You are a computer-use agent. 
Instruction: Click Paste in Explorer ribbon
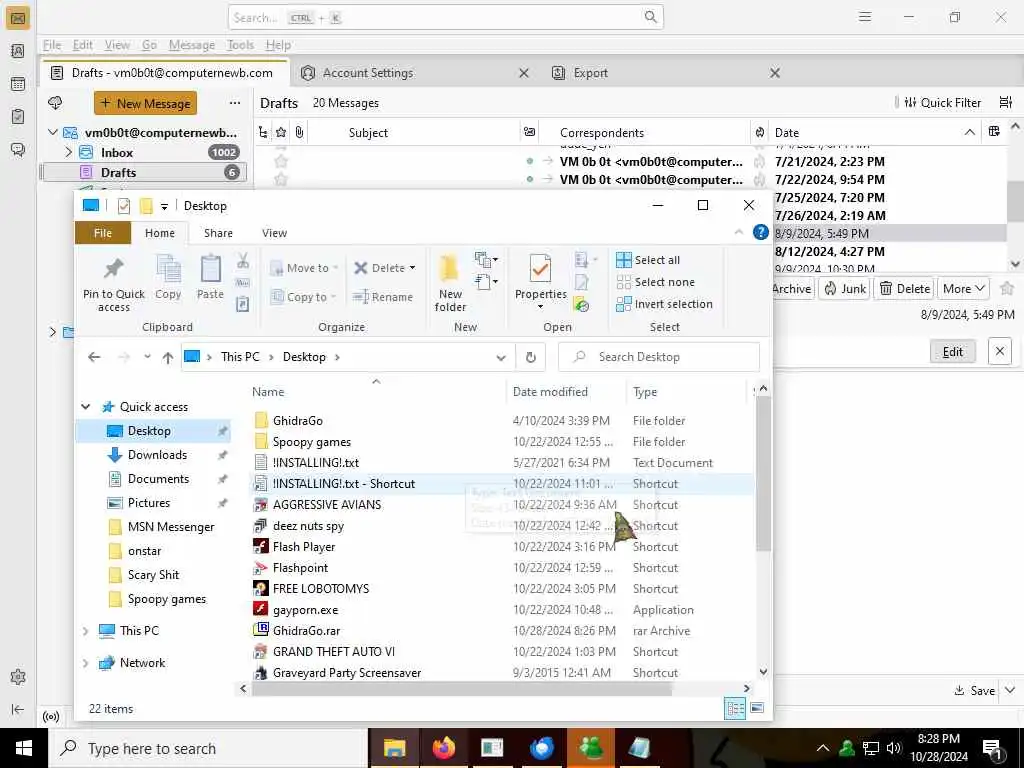tap(210, 278)
